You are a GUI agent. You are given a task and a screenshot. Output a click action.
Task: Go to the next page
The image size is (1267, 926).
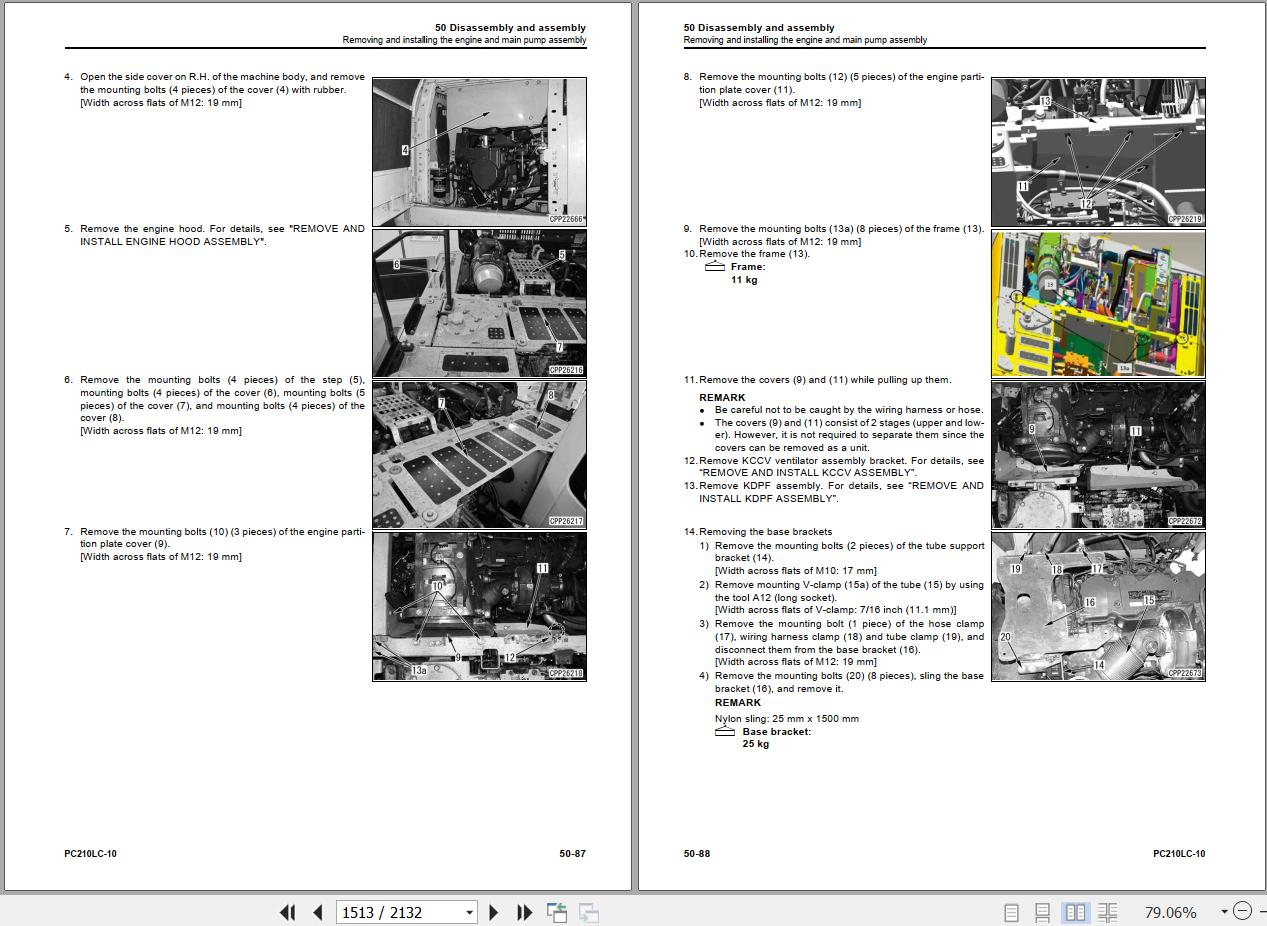click(493, 912)
